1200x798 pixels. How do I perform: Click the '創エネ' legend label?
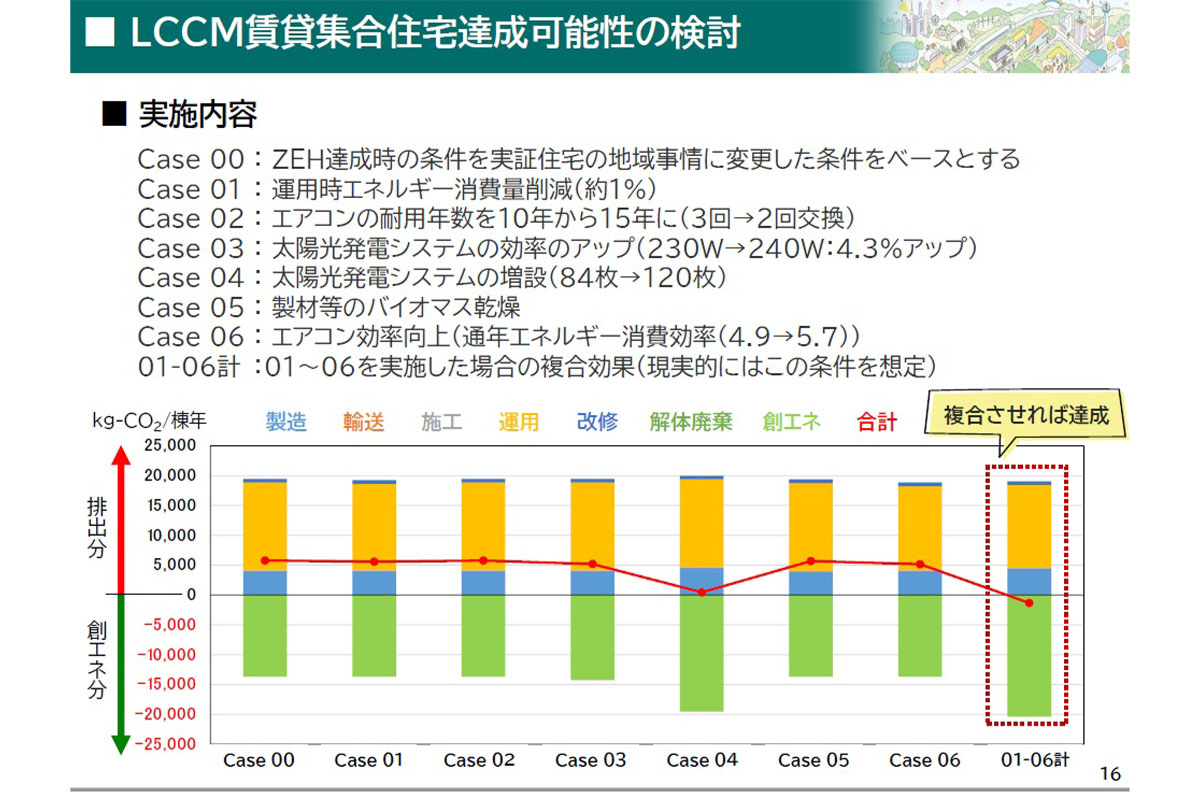point(792,422)
